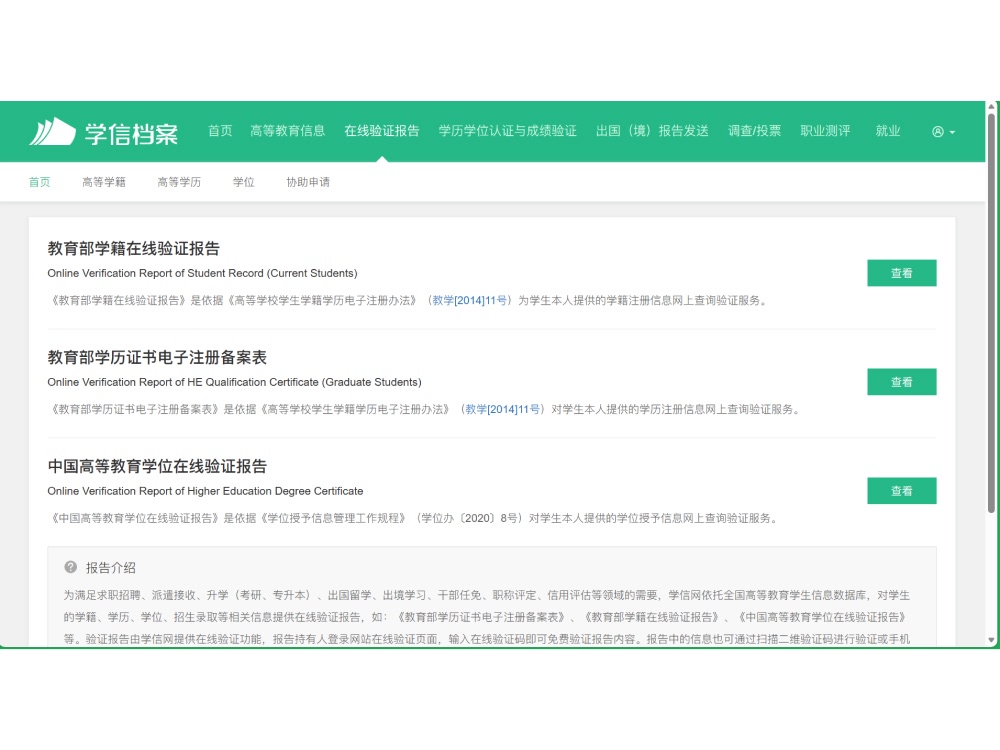Switch to the 学位 sub-tab
Image resolution: width=1000 pixels, height=750 pixels.
pos(244,182)
